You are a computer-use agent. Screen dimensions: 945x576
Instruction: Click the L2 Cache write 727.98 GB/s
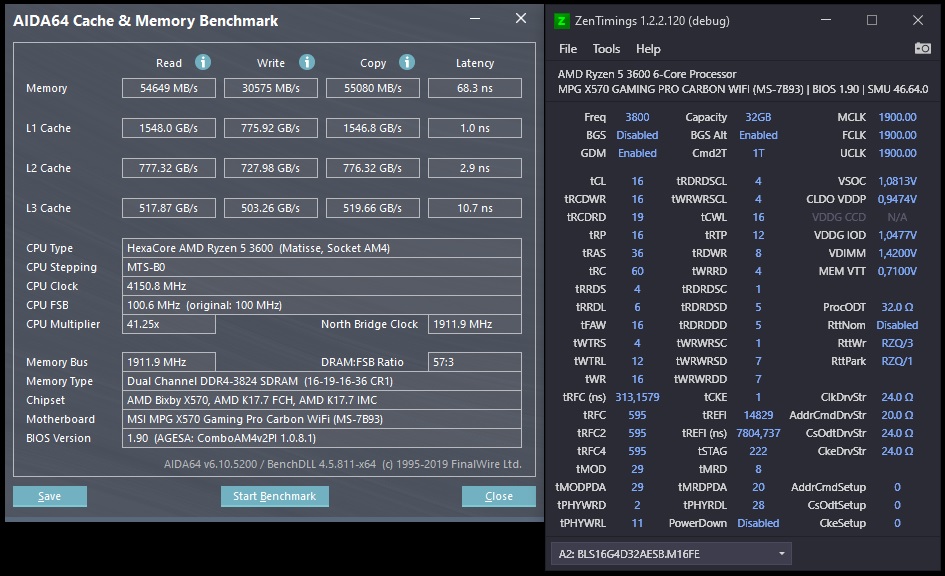coord(271,168)
